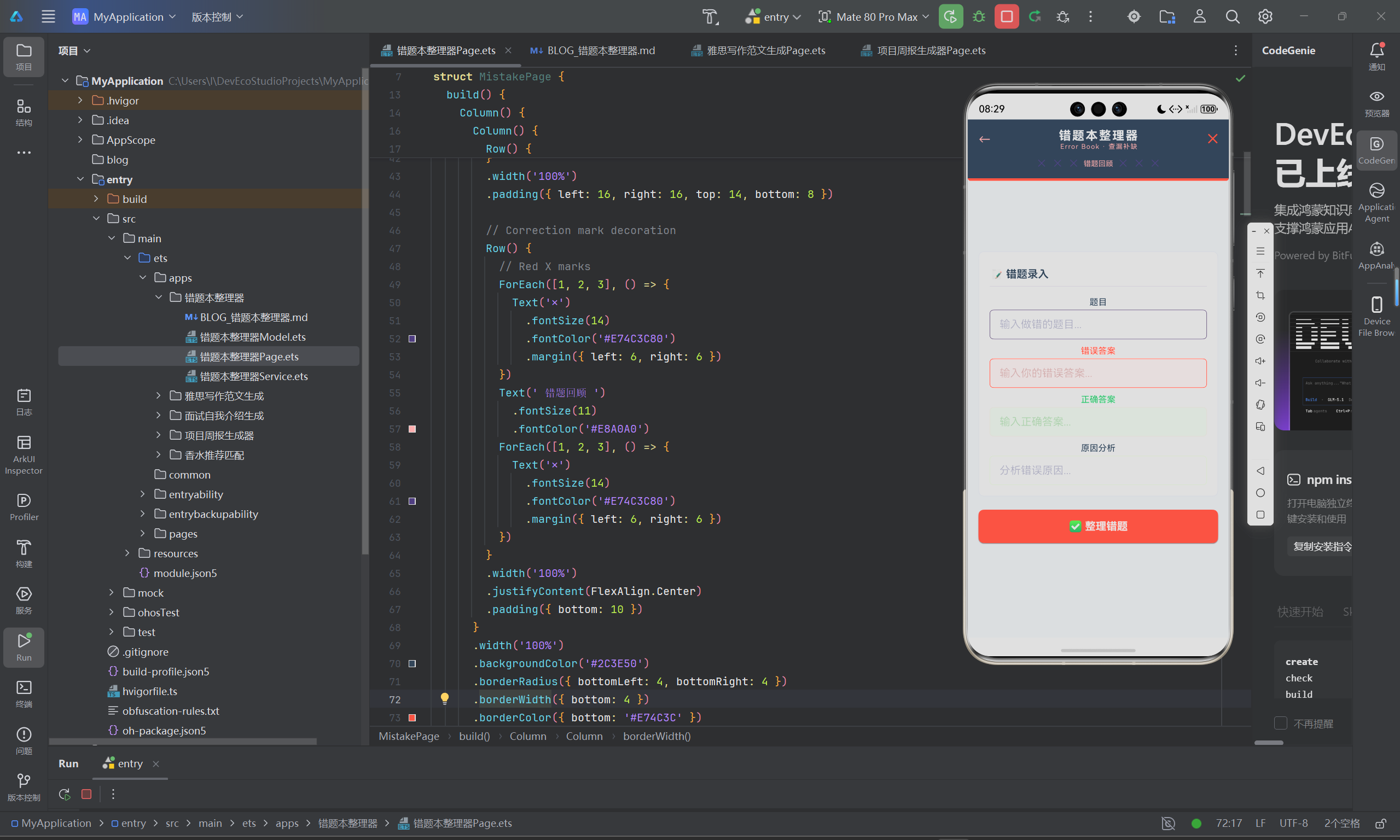Click the 2个空格 indent setting
Screen dimensions: 1400x840
pos(1341,823)
